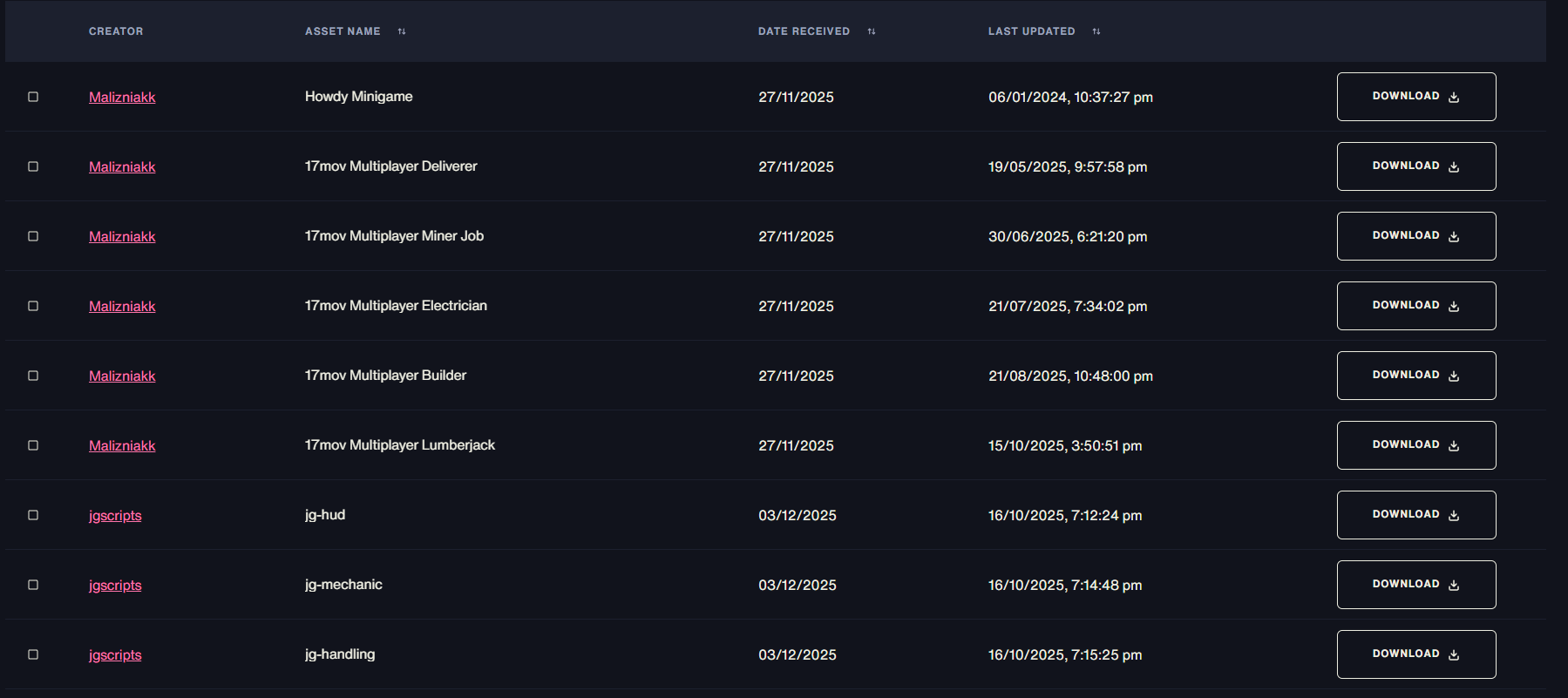Click the 27/11/2025 date for Howdy Minigame
Screen dimensions: 1568x698
[x=796, y=98]
